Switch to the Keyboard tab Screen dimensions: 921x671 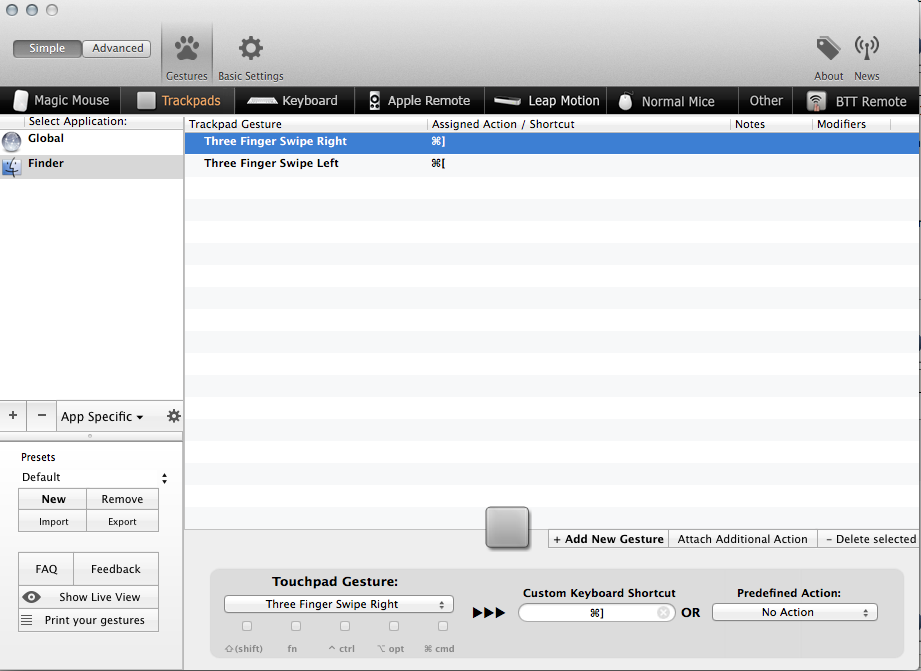[x=294, y=100]
